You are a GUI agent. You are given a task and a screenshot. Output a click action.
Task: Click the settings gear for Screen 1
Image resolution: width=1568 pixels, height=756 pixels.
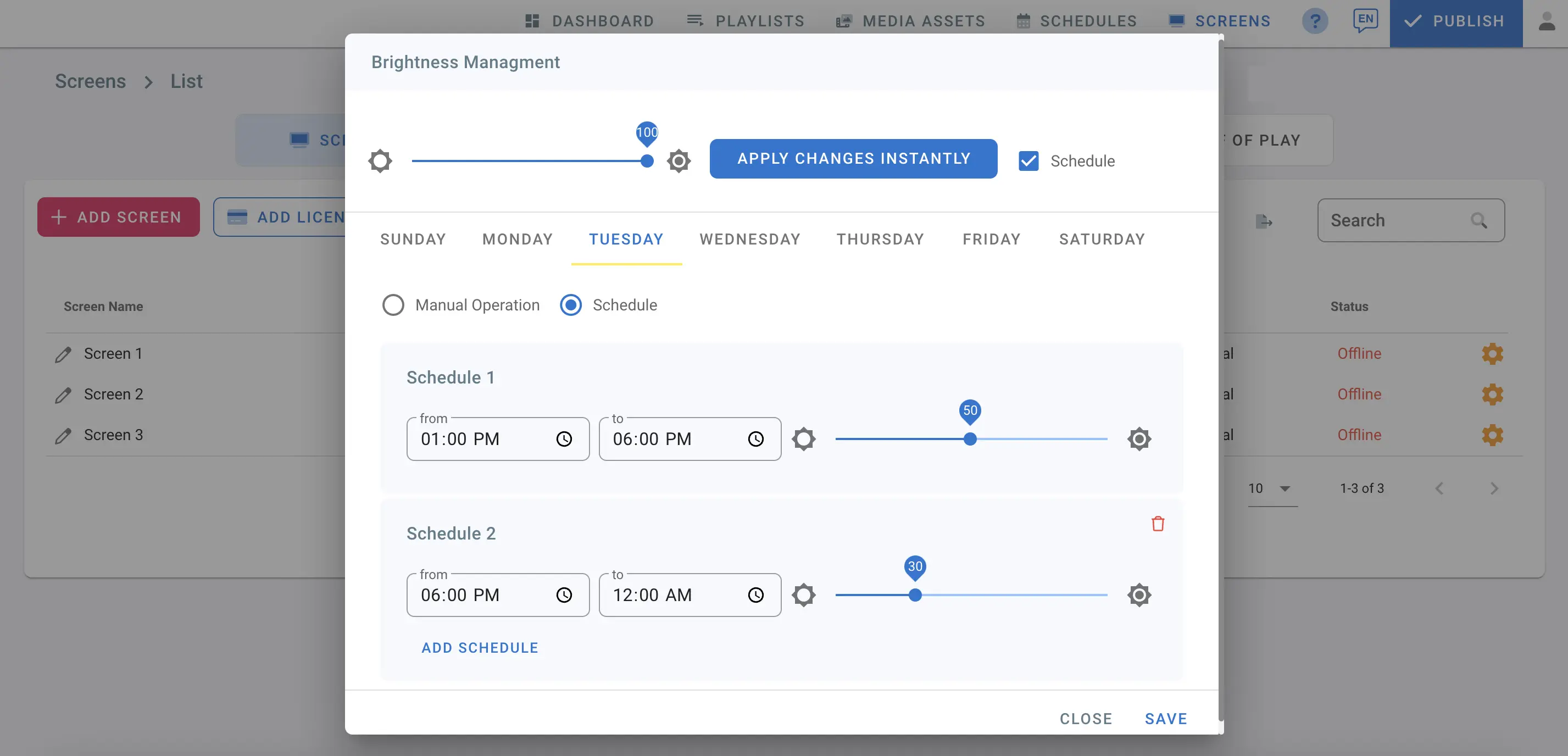click(x=1492, y=354)
